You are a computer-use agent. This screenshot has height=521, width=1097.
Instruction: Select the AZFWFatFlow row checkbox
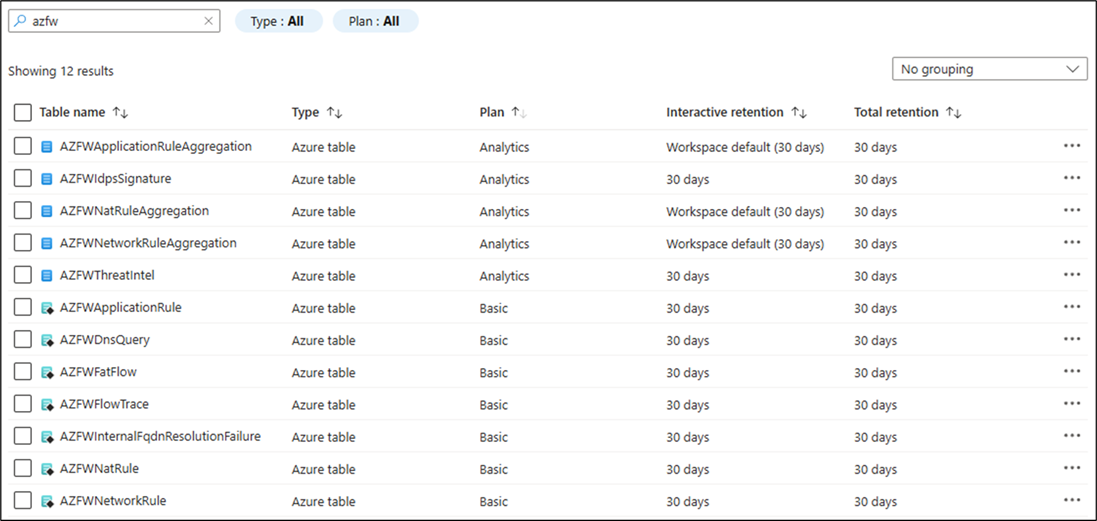point(23,372)
